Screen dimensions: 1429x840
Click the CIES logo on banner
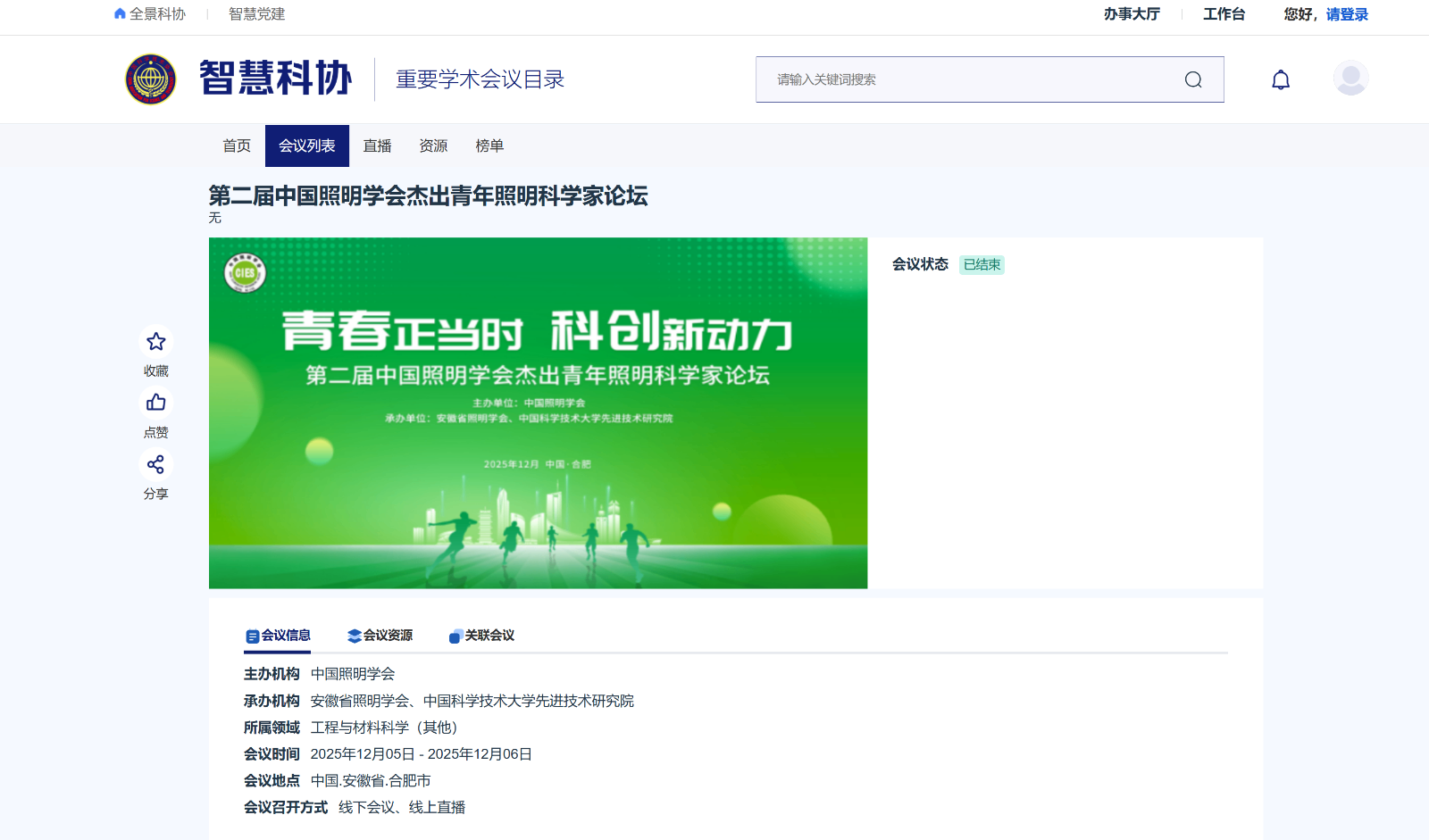245,271
